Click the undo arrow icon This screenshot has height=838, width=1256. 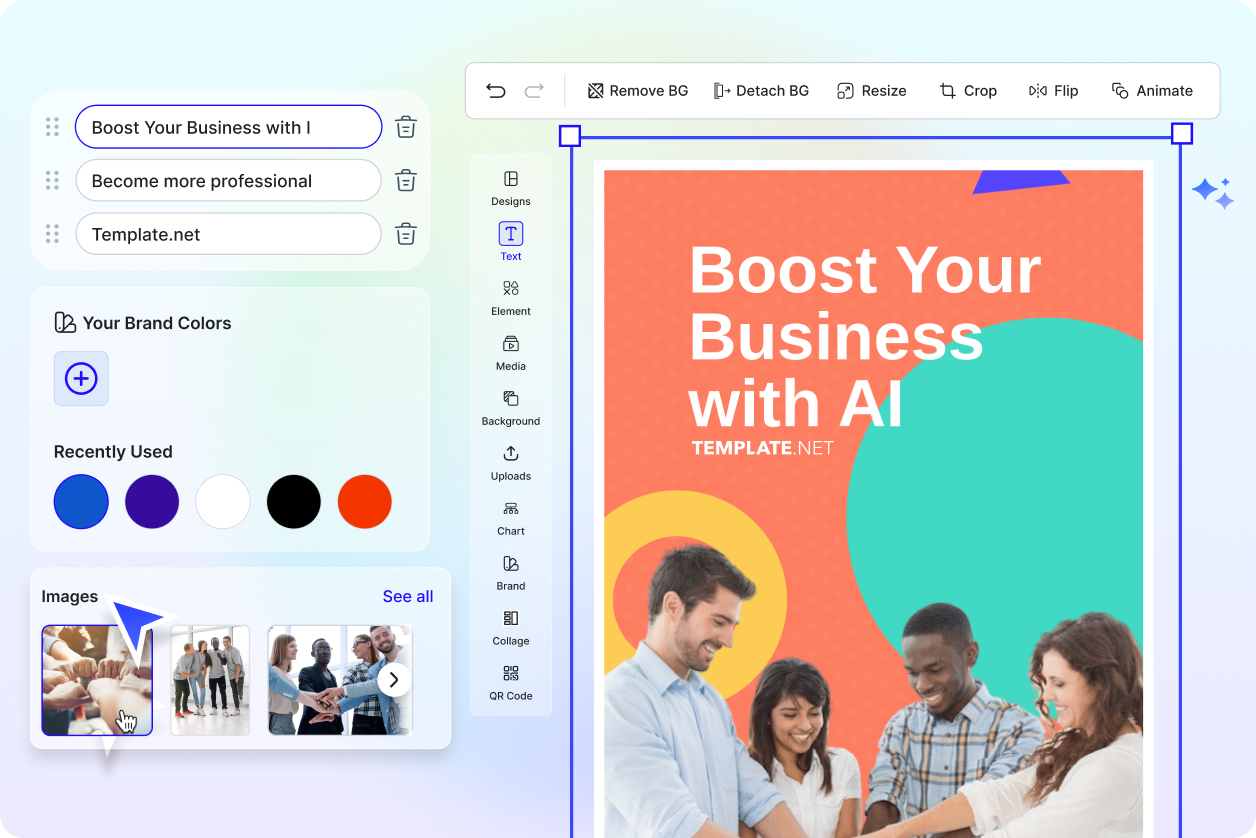(x=496, y=91)
